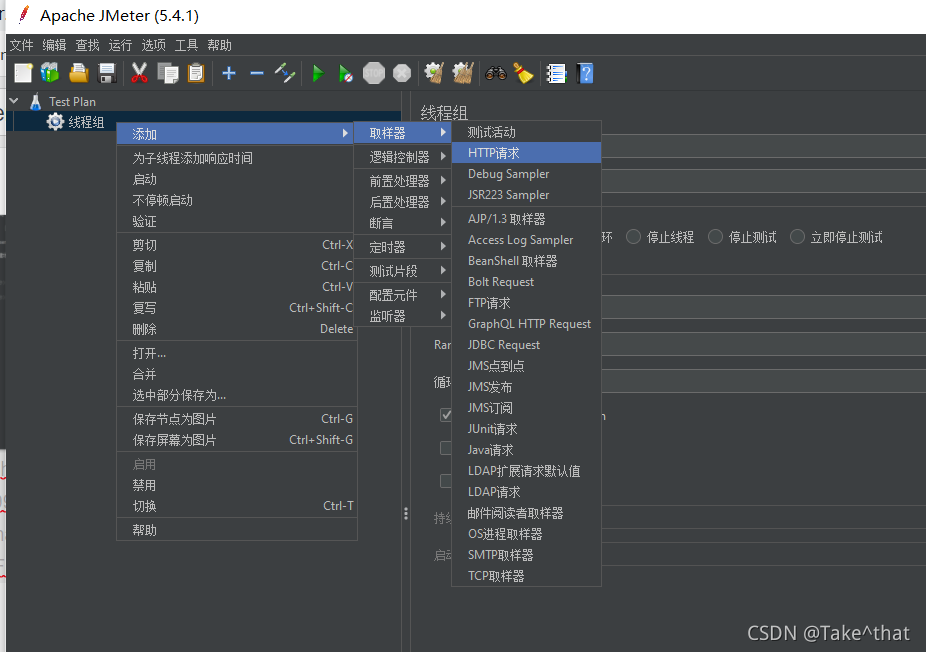Click the Expand all plus icon
This screenshot has height=652, width=926.
click(229, 73)
